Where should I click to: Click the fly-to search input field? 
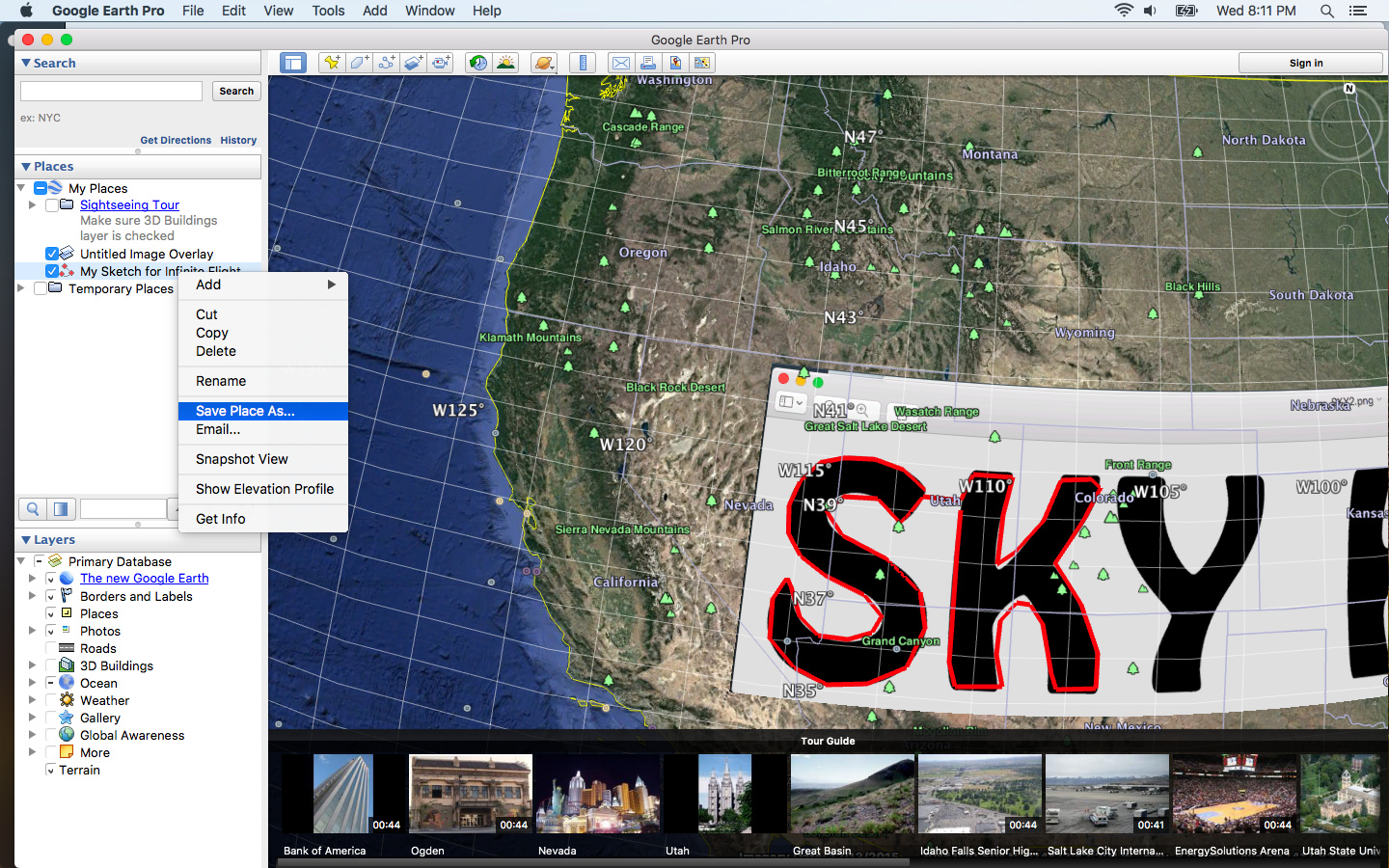click(111, 91)
